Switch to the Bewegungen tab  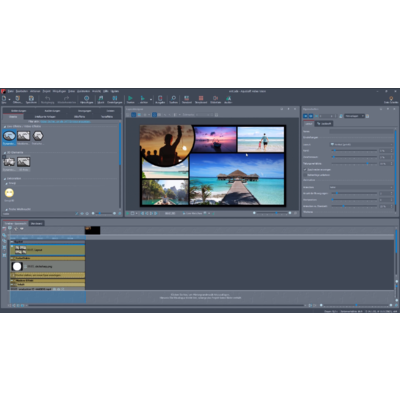coord(85,111)
